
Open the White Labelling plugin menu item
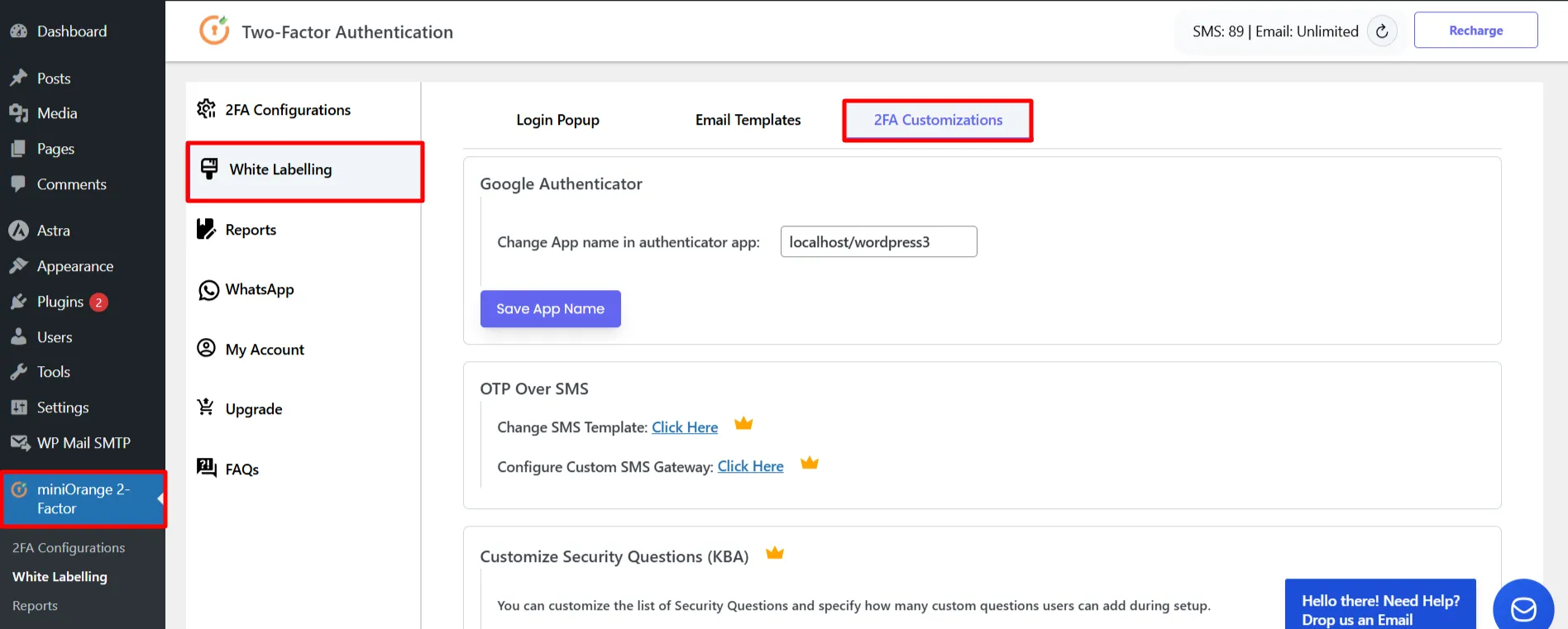[305, 171]
